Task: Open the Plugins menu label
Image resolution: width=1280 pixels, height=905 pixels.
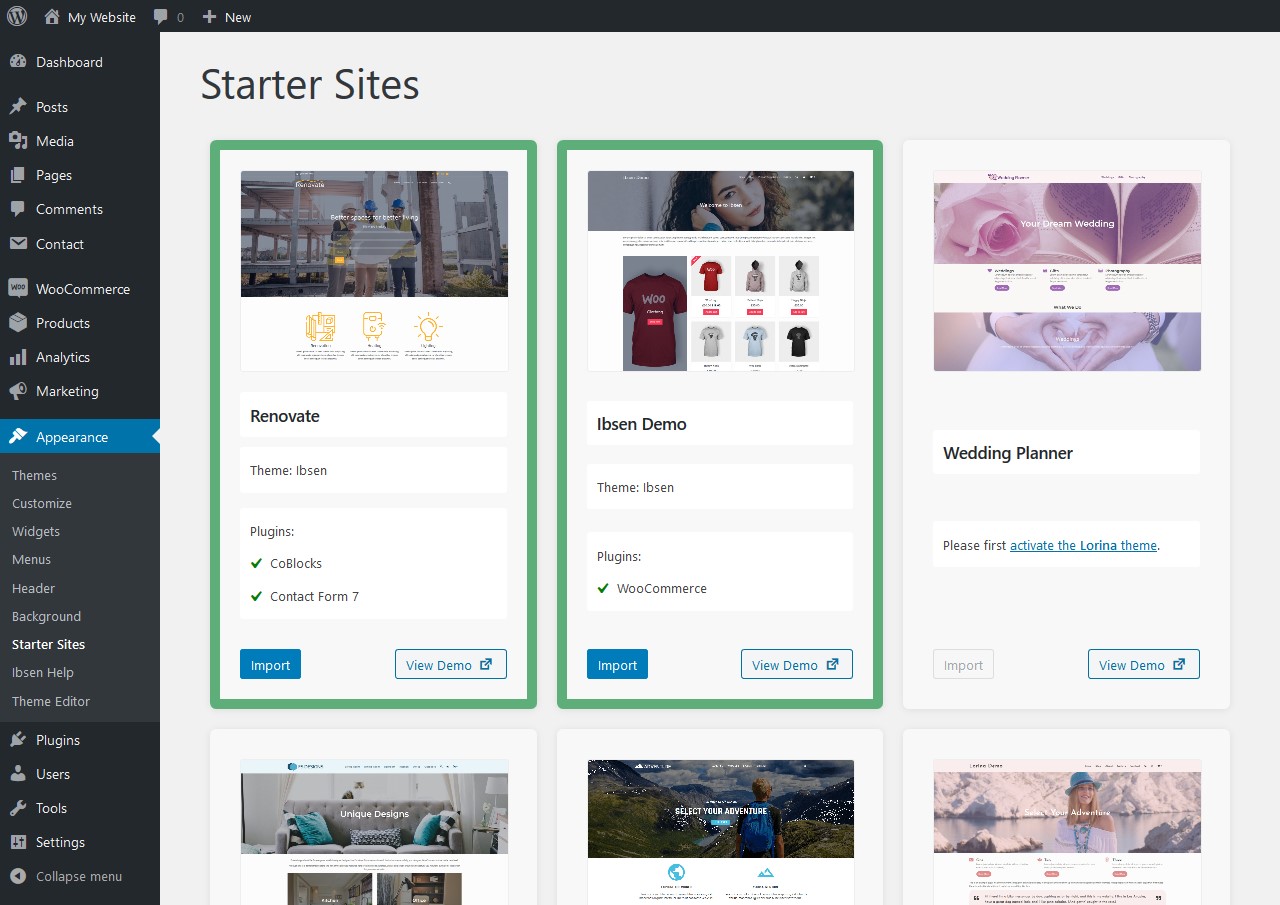Action: tap(58, 740)
